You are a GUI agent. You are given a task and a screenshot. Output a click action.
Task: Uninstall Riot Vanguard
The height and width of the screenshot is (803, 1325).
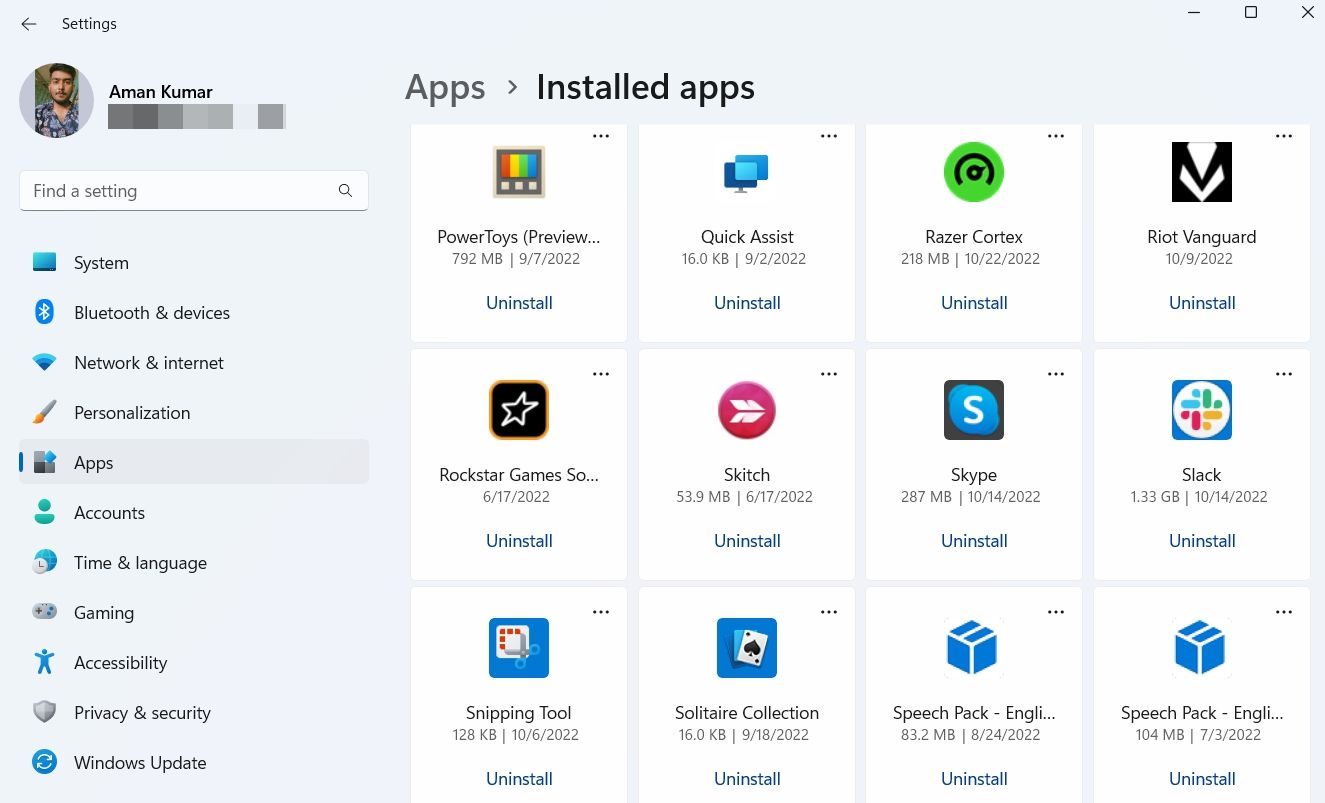pyautogui.click(x=1202, y=303)
